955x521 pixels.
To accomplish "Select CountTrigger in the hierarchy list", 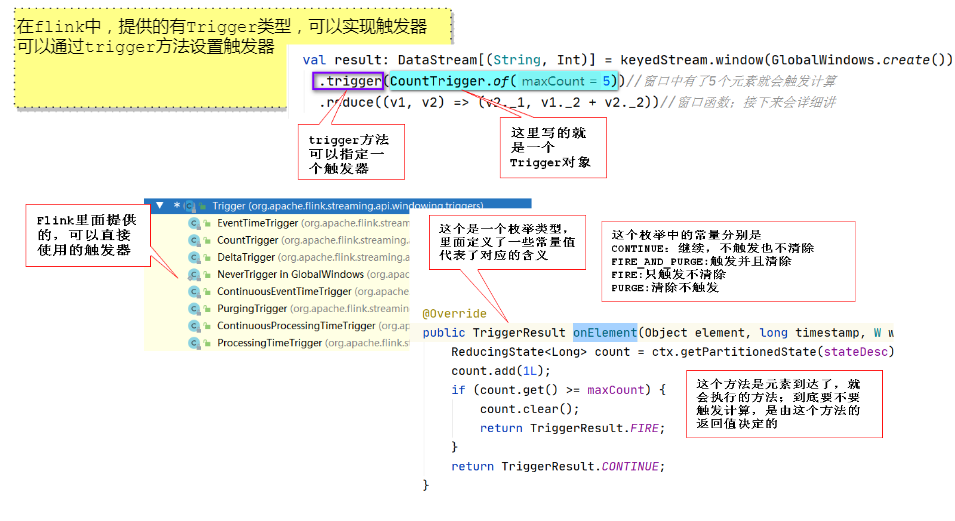I will 247,240.
